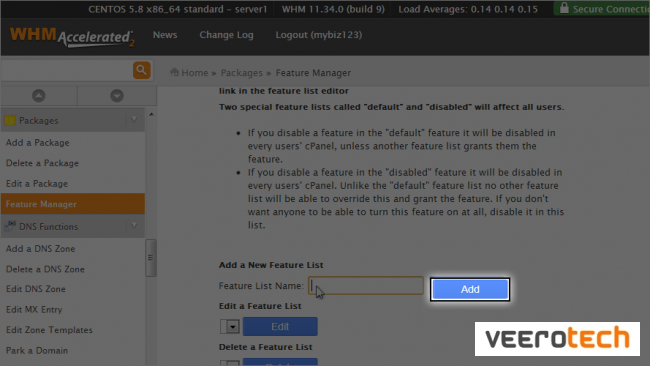Click the sidebar scrollbar up arrow
The image size is (650, 366).
click(151, 114)
